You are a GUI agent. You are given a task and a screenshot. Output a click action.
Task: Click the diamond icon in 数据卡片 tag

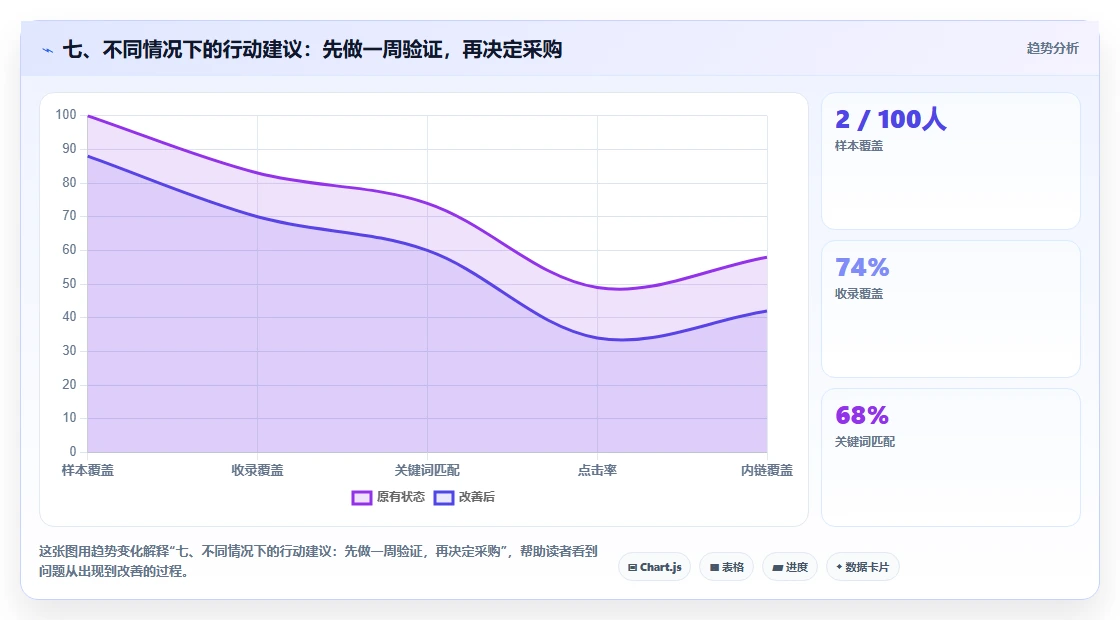839,567
